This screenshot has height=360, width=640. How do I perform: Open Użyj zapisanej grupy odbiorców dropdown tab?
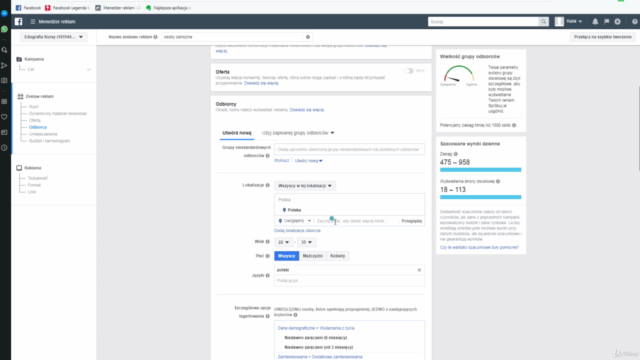(298, 133)
